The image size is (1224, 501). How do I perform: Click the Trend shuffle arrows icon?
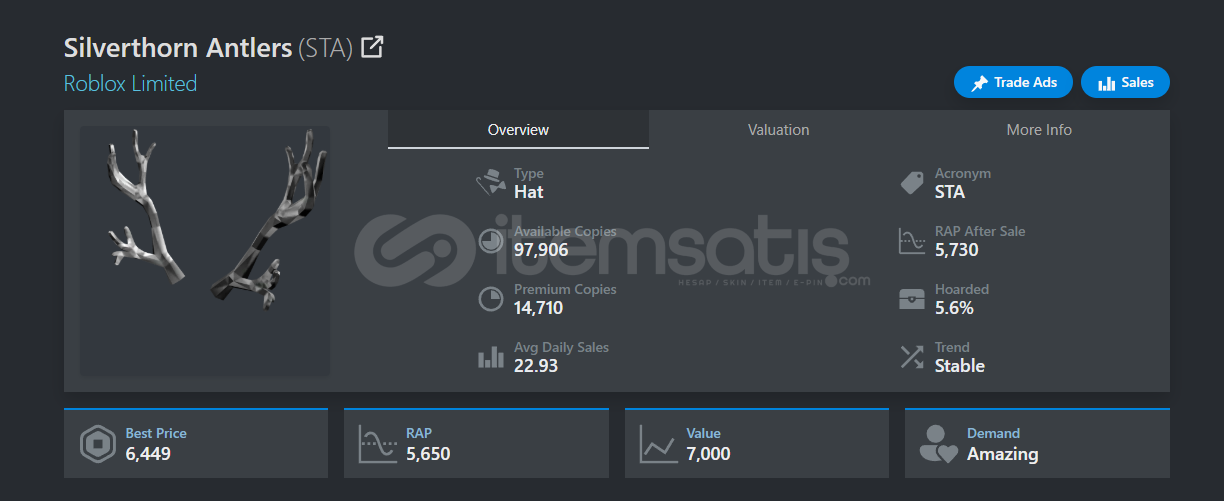pyautogui.click(x=911, y=357)
